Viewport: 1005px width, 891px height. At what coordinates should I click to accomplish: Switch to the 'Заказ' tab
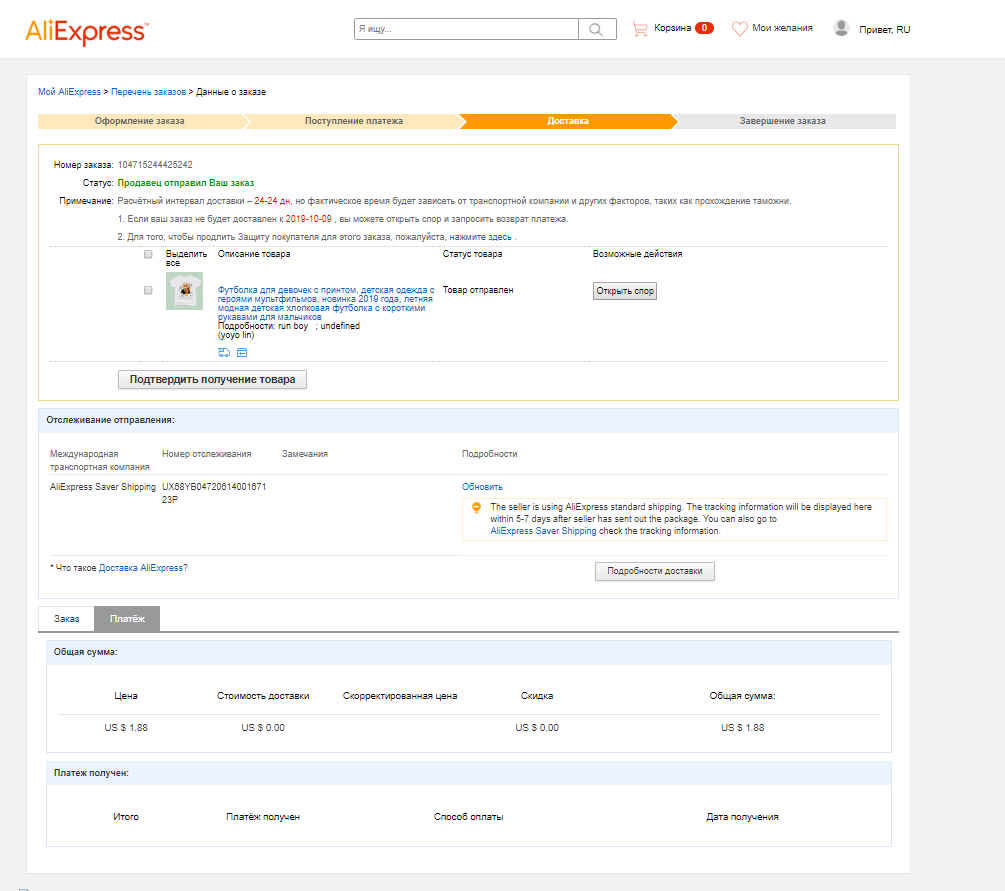tap(67, 619)
